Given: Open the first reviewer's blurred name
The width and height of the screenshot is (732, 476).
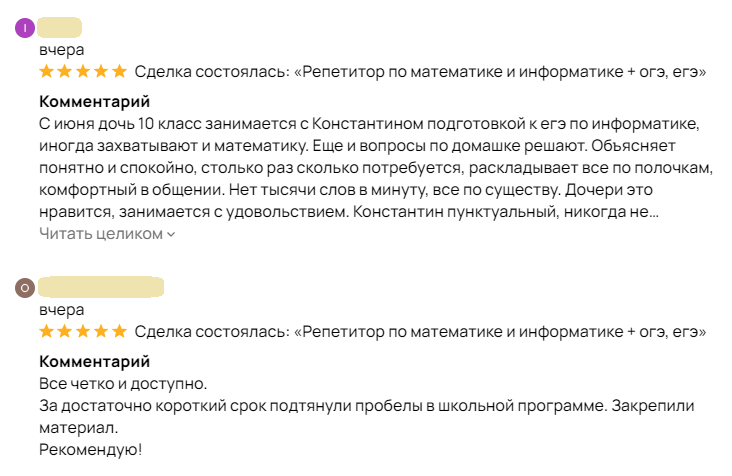Looking at the screenshot, I should (60, 28).
